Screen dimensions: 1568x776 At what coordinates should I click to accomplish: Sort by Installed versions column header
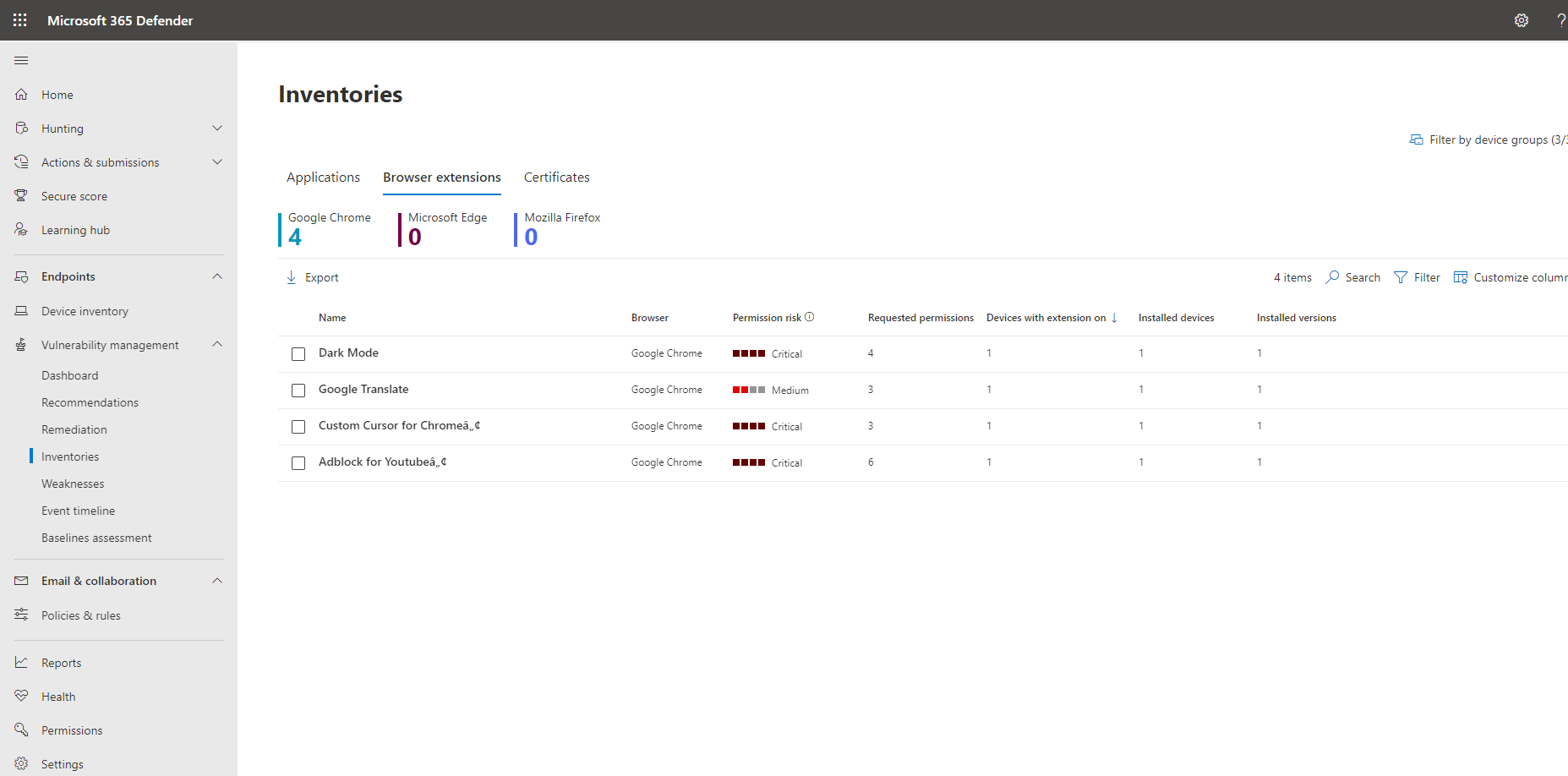tap(1297, 318)
